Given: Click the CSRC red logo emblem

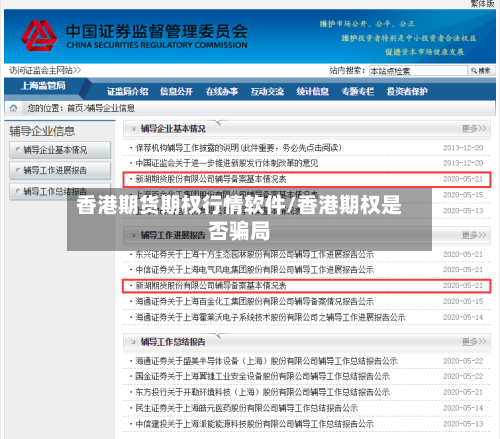Looking at the screenshot, I should [x=39, y=36].
